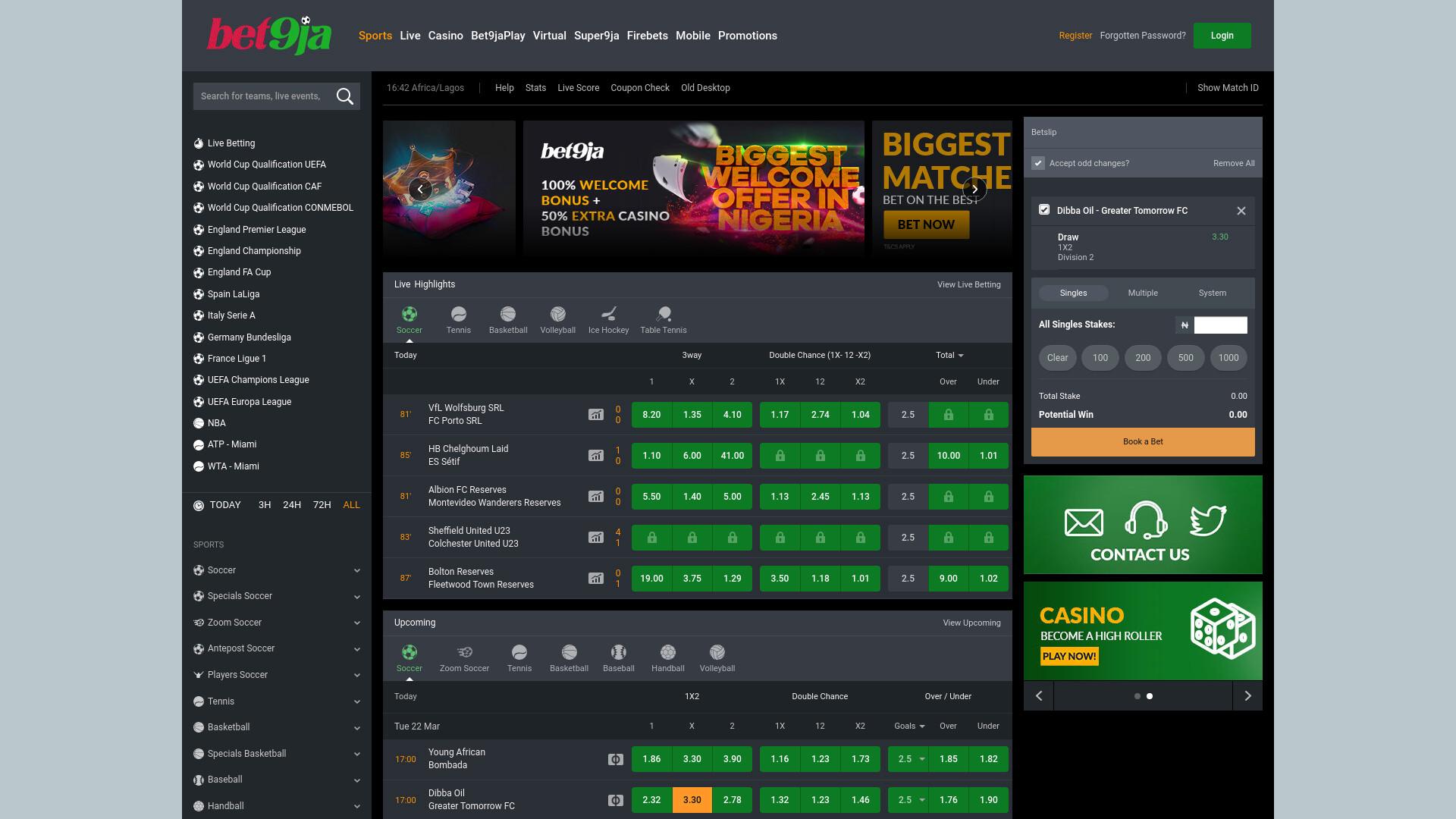Open the Goals dropdown in Upcoming
The width and height of the screenshot is (1456, 819).
tap(909, 726)
